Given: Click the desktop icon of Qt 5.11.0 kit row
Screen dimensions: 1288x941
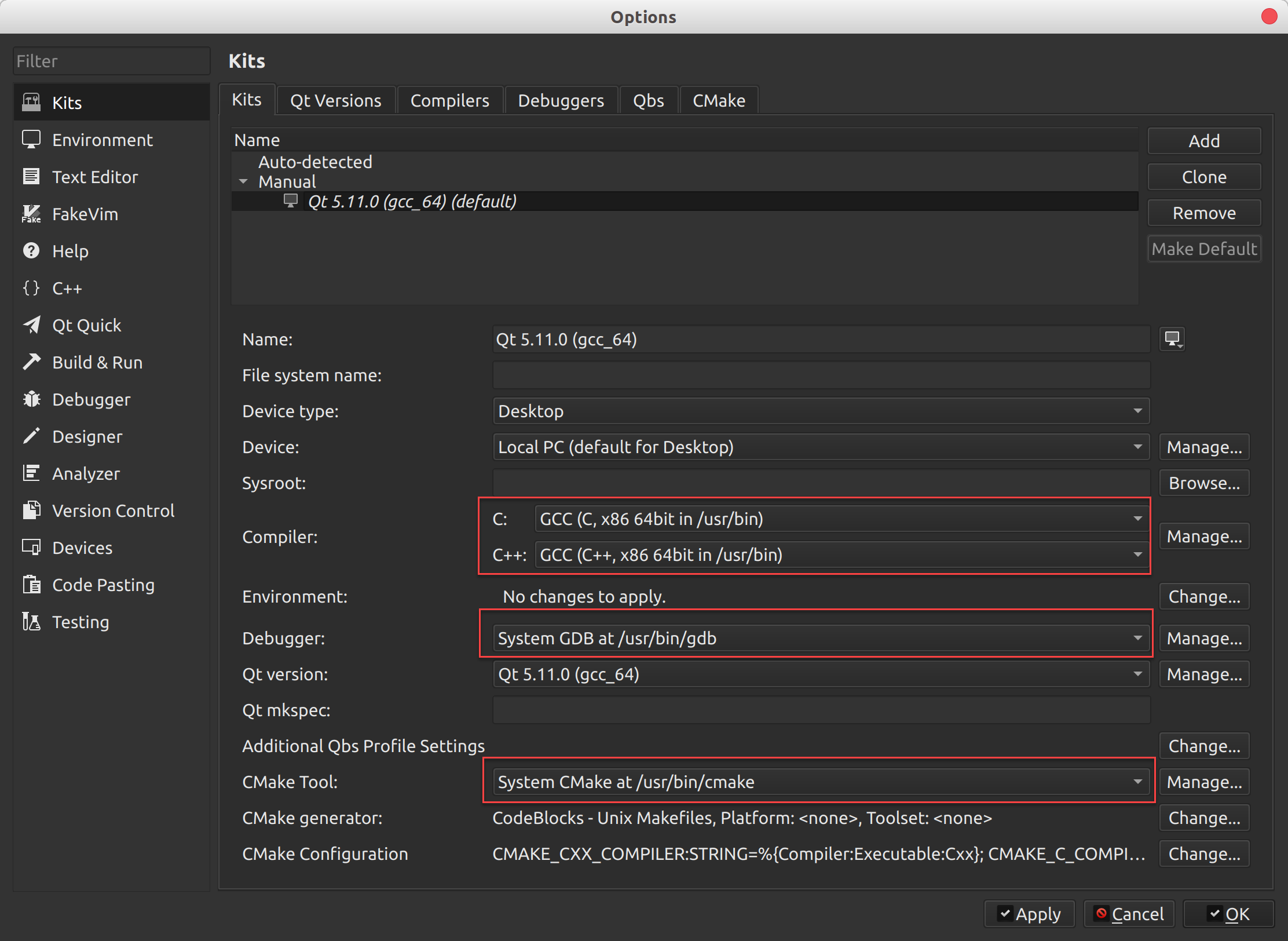Looking at the screenshot, I should [x=291, y=201].
